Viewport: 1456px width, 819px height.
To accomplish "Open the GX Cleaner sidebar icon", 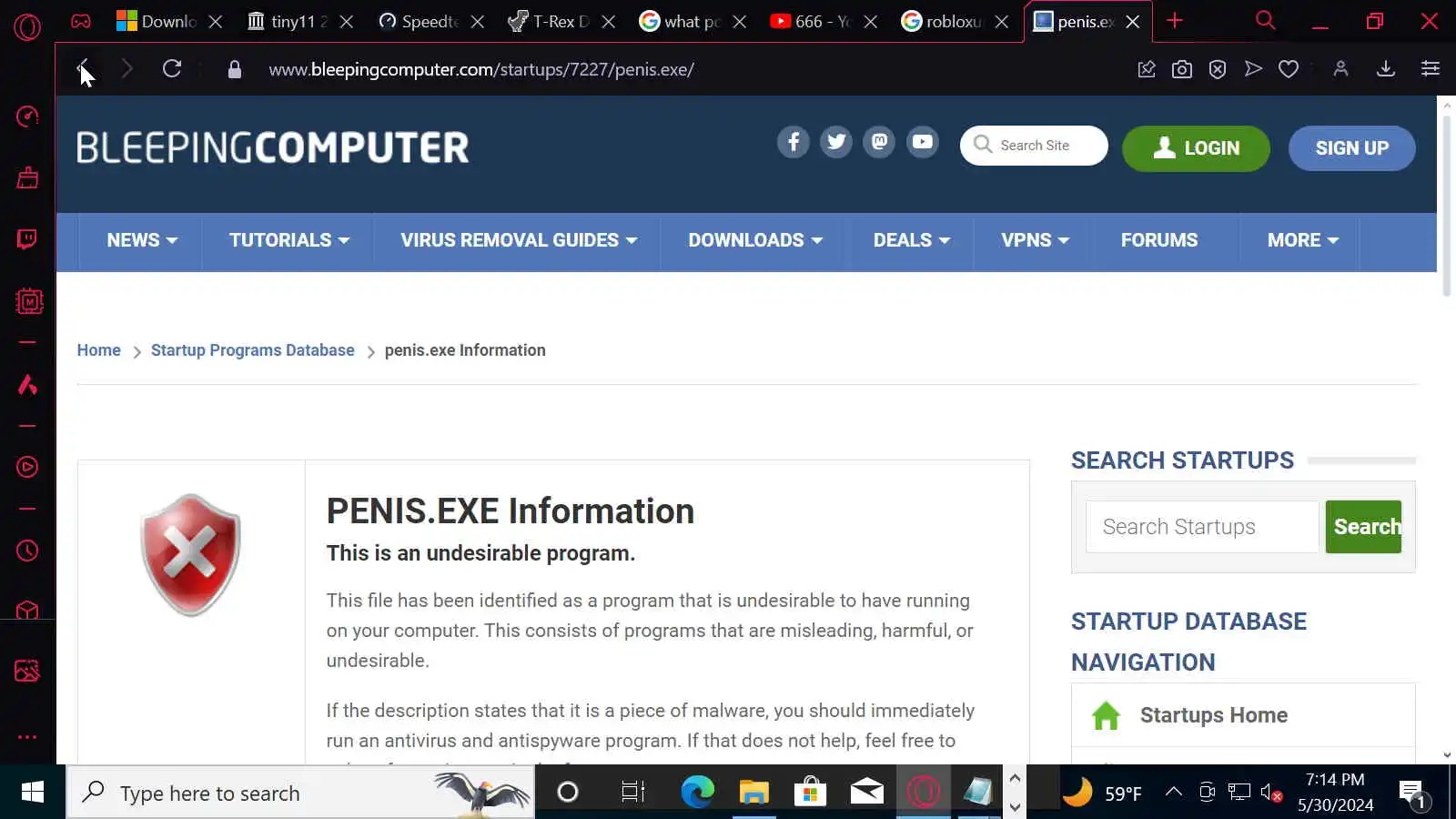I will coord(27,177).
